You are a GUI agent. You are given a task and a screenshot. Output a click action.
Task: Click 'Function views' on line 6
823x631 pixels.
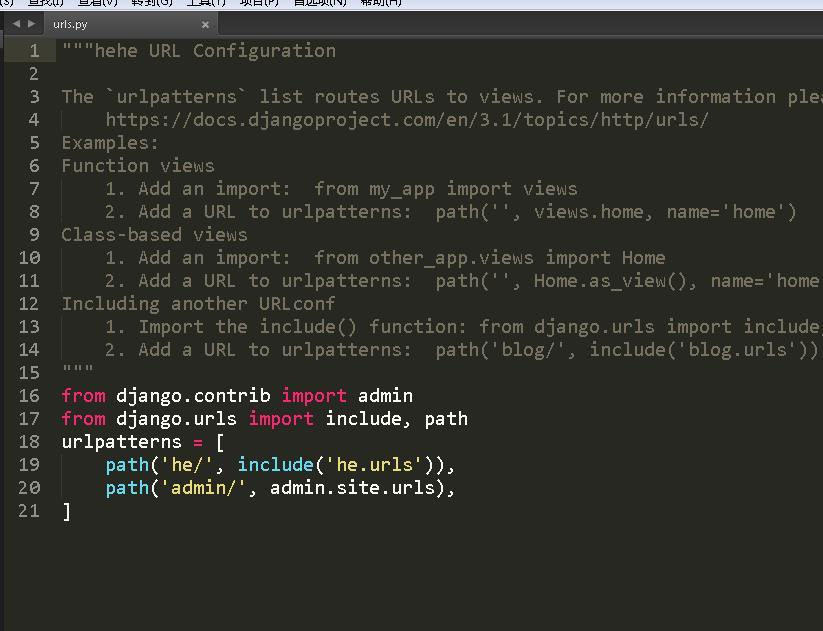pos(138,166)
